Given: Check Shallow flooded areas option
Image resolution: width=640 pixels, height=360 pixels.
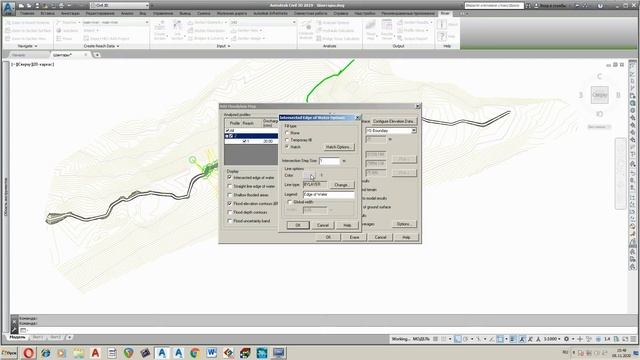Looking at the screenshot, I should coord(230,195).
